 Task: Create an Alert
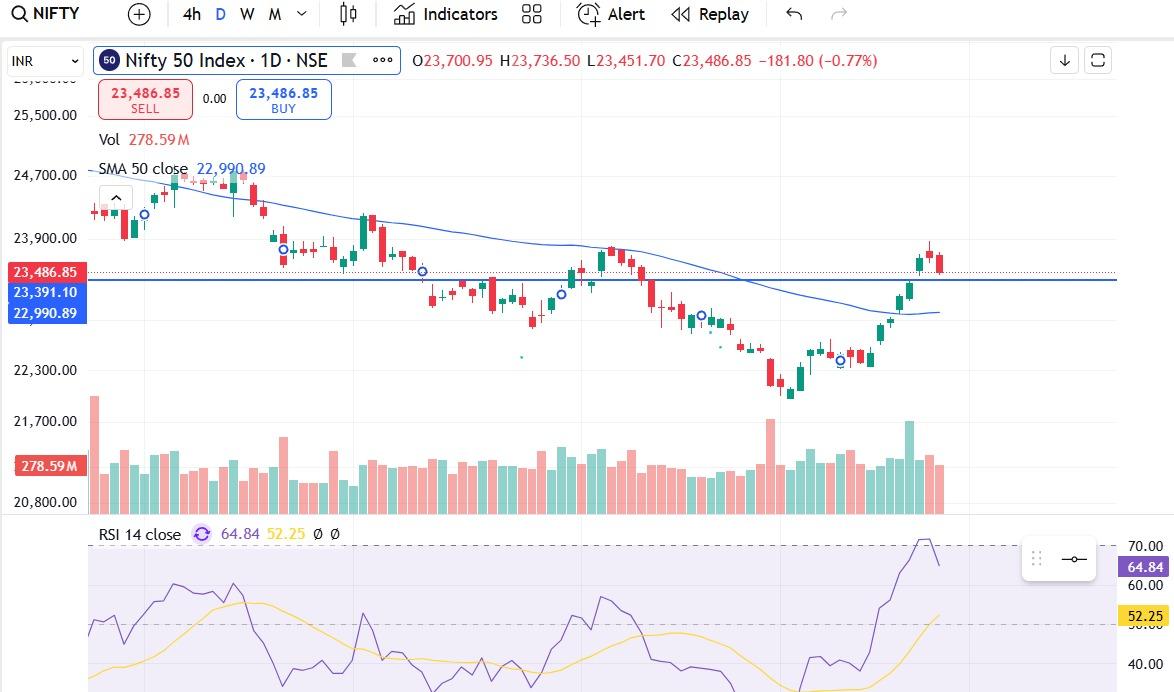click(x=611, y=14)
